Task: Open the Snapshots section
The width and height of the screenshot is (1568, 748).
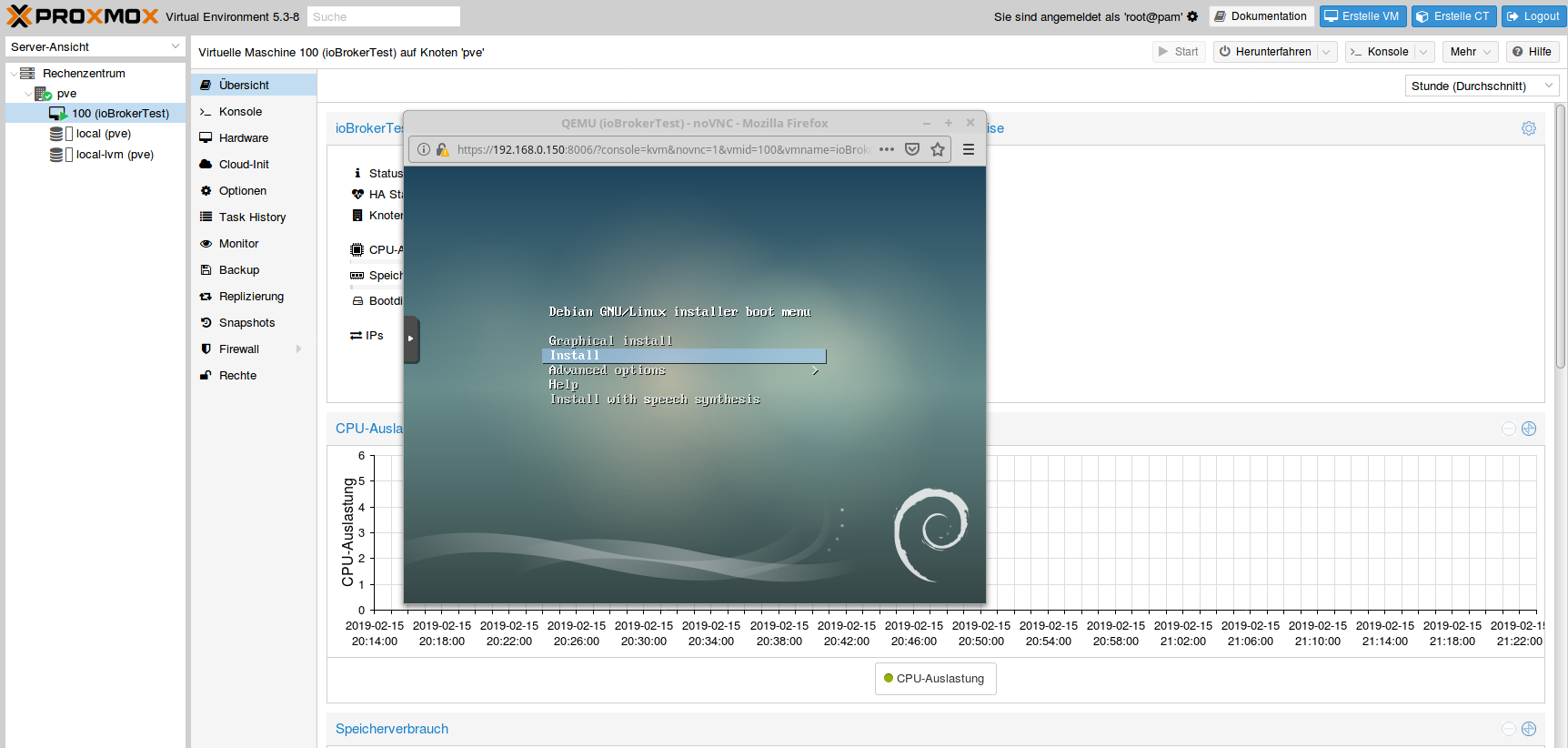Action: click(x=254, y=322)
